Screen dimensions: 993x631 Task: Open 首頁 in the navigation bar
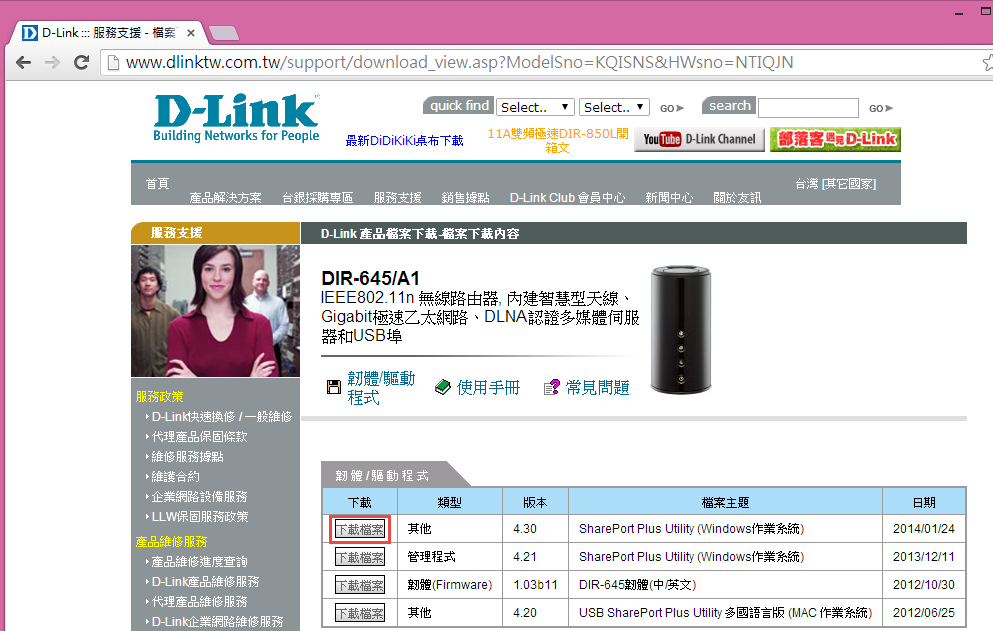pyautogui.click(x=157, y=184)
